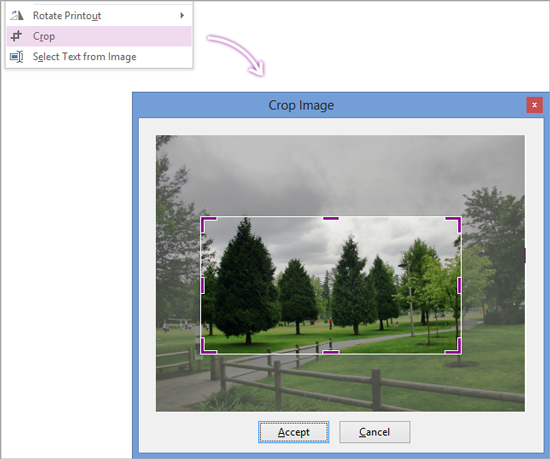Grab the top-right corner crop handle

click(453, 224)
